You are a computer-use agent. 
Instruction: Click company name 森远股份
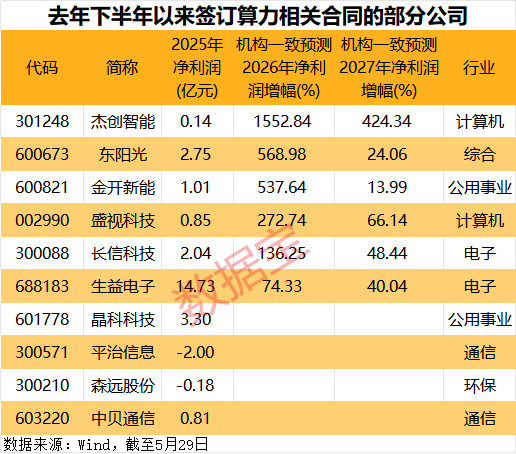coord(123,385)
